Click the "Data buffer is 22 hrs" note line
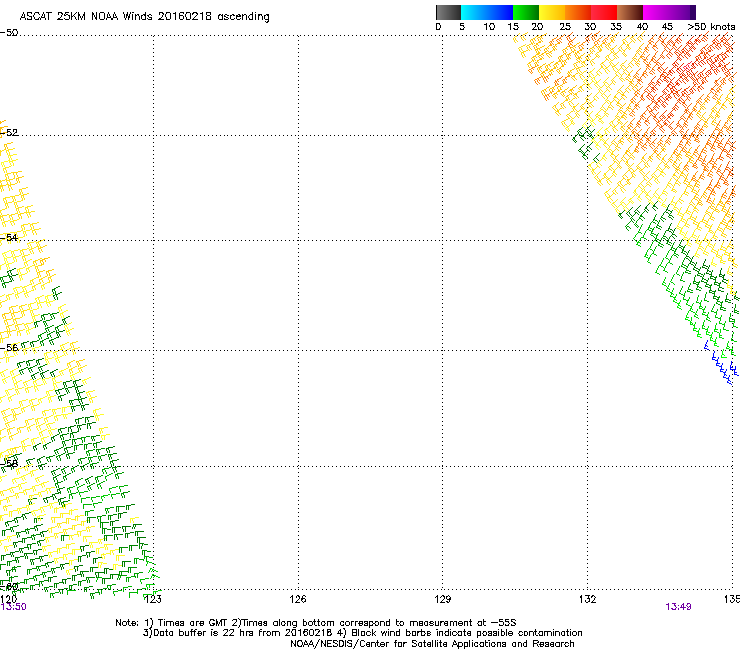This screenshot has width=740, height=650. pos(362,633)
